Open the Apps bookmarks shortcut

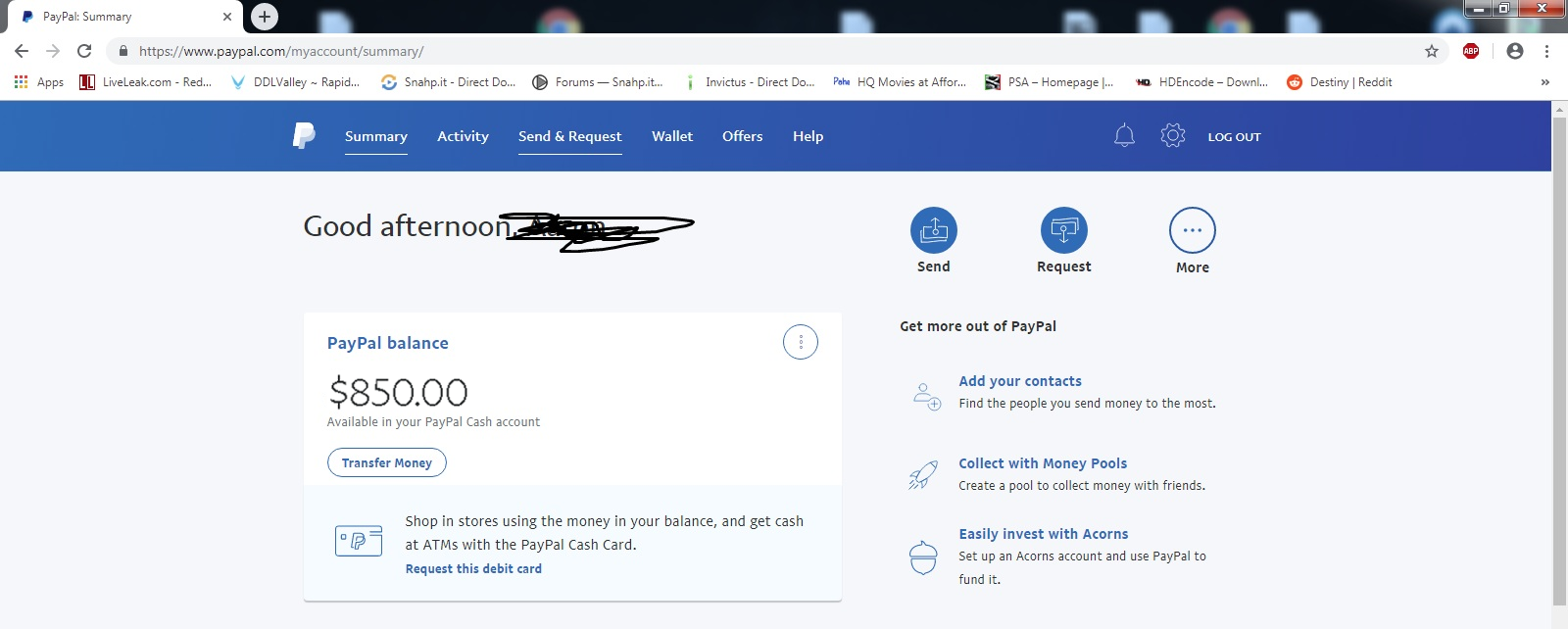coord(39,82)
